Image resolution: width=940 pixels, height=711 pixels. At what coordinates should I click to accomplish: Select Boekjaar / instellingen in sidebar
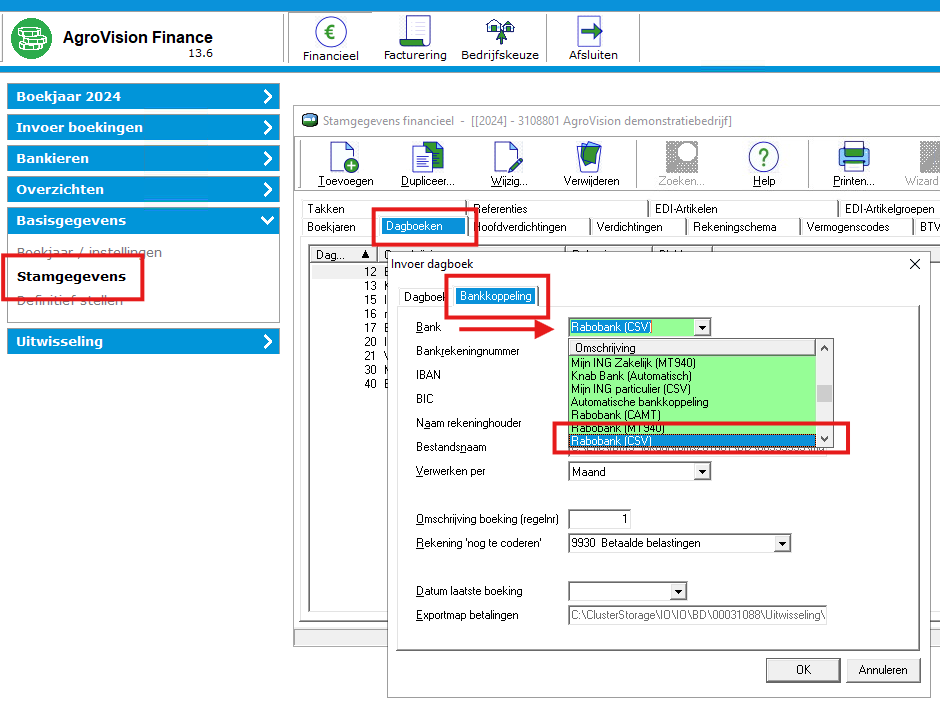[89, 252]
